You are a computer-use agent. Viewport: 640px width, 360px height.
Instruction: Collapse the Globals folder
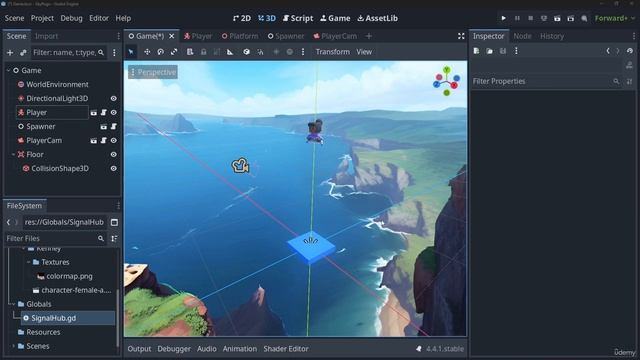[13, 304]
